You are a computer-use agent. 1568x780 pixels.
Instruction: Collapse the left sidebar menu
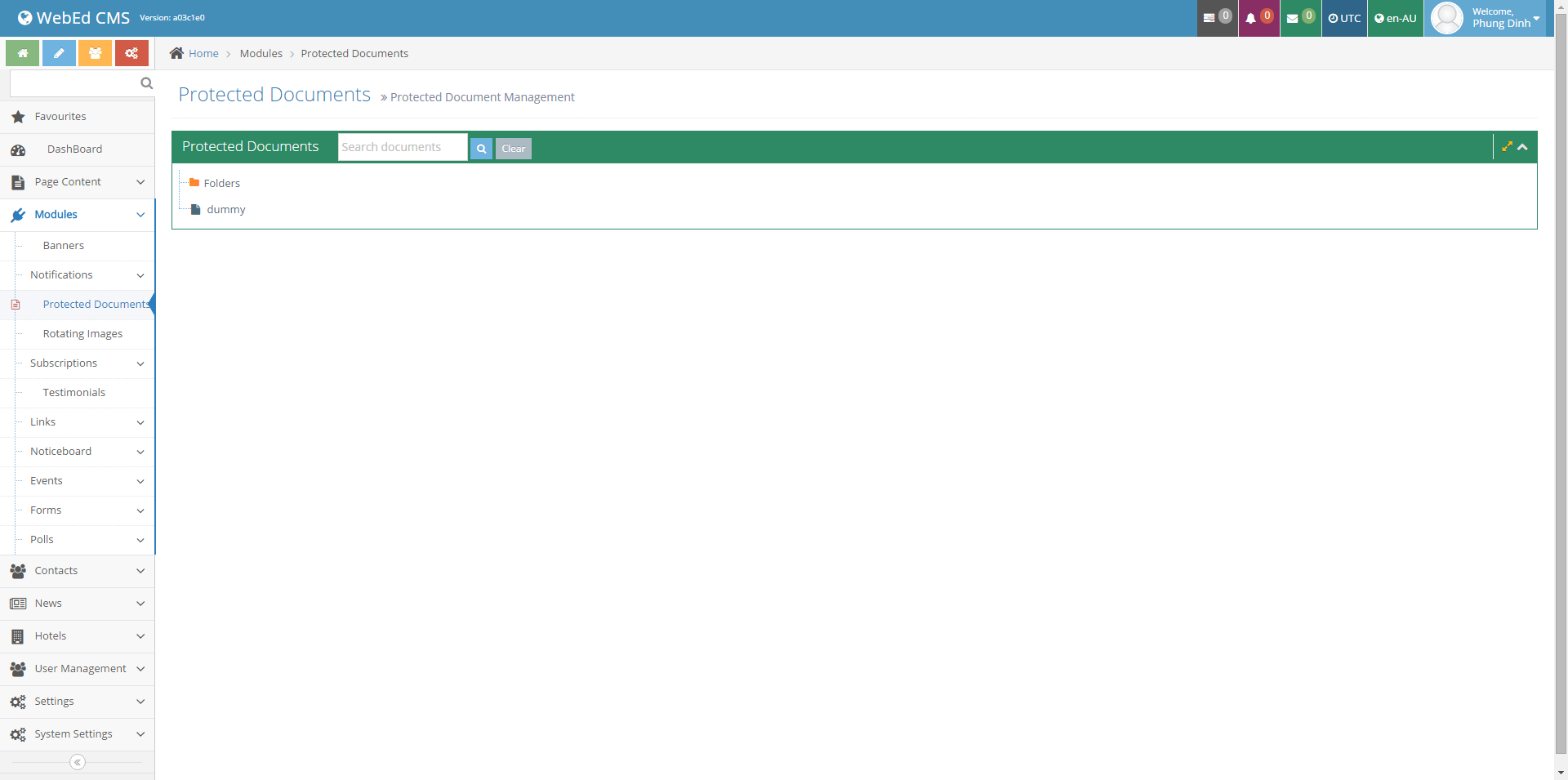pyautogui.click(x=78, y=762)
